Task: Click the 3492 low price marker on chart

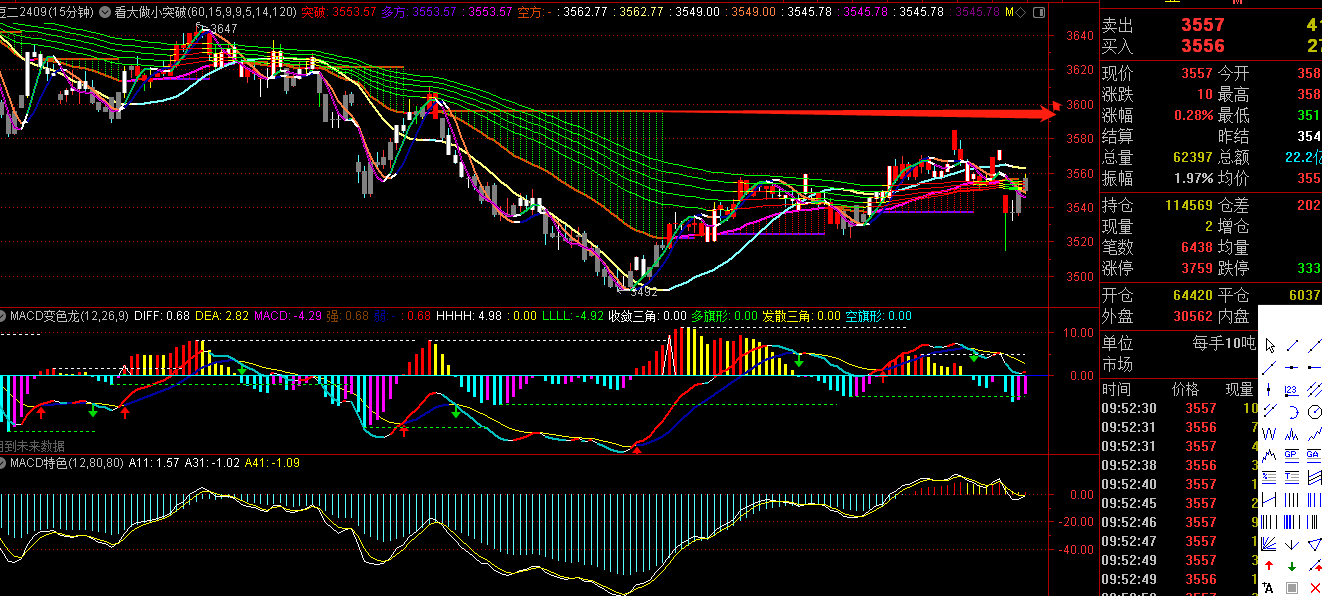Action: (x=643, y=292)
